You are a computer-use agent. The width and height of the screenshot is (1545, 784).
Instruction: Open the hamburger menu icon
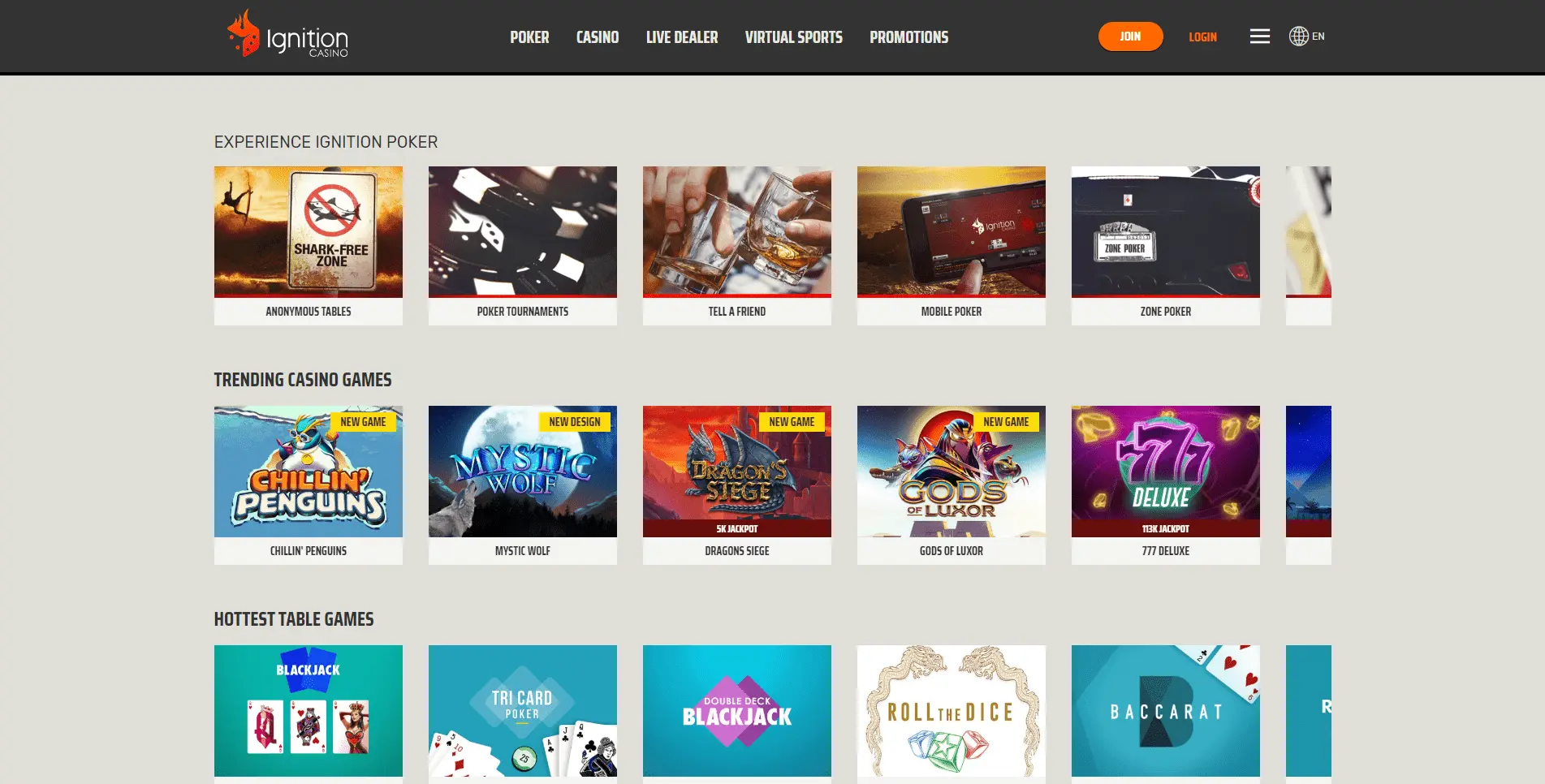(1259, 37)
